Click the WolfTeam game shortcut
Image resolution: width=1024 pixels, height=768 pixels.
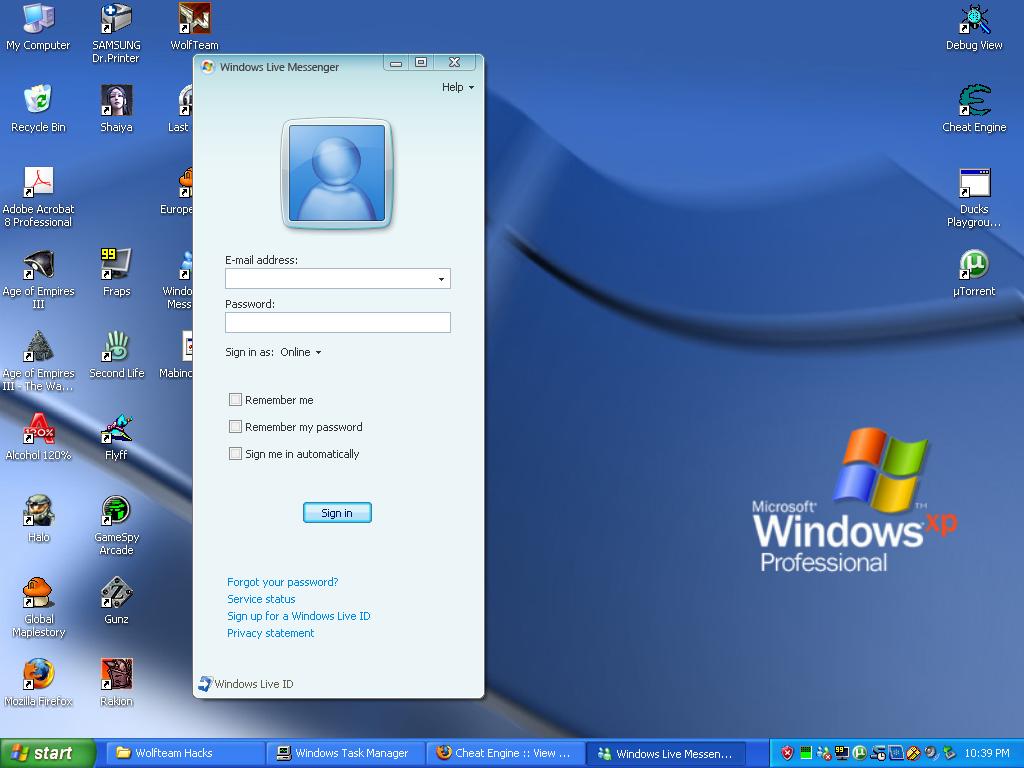tap(195, 26)
